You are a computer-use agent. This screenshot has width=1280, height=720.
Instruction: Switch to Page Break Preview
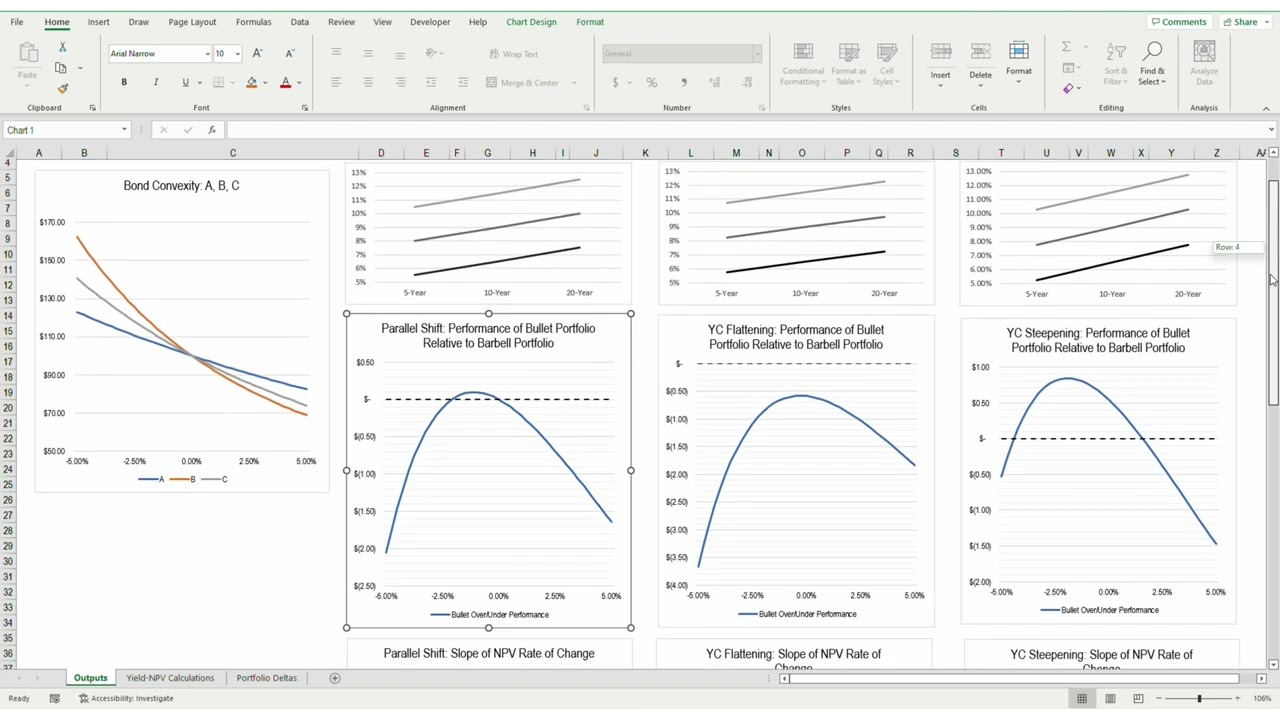[1138, 698]
